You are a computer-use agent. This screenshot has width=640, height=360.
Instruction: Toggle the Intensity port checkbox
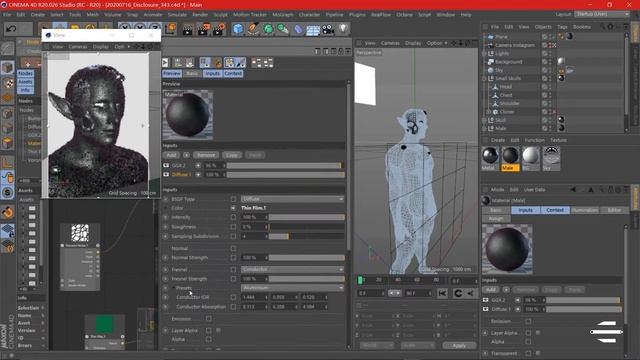(233, 217)
